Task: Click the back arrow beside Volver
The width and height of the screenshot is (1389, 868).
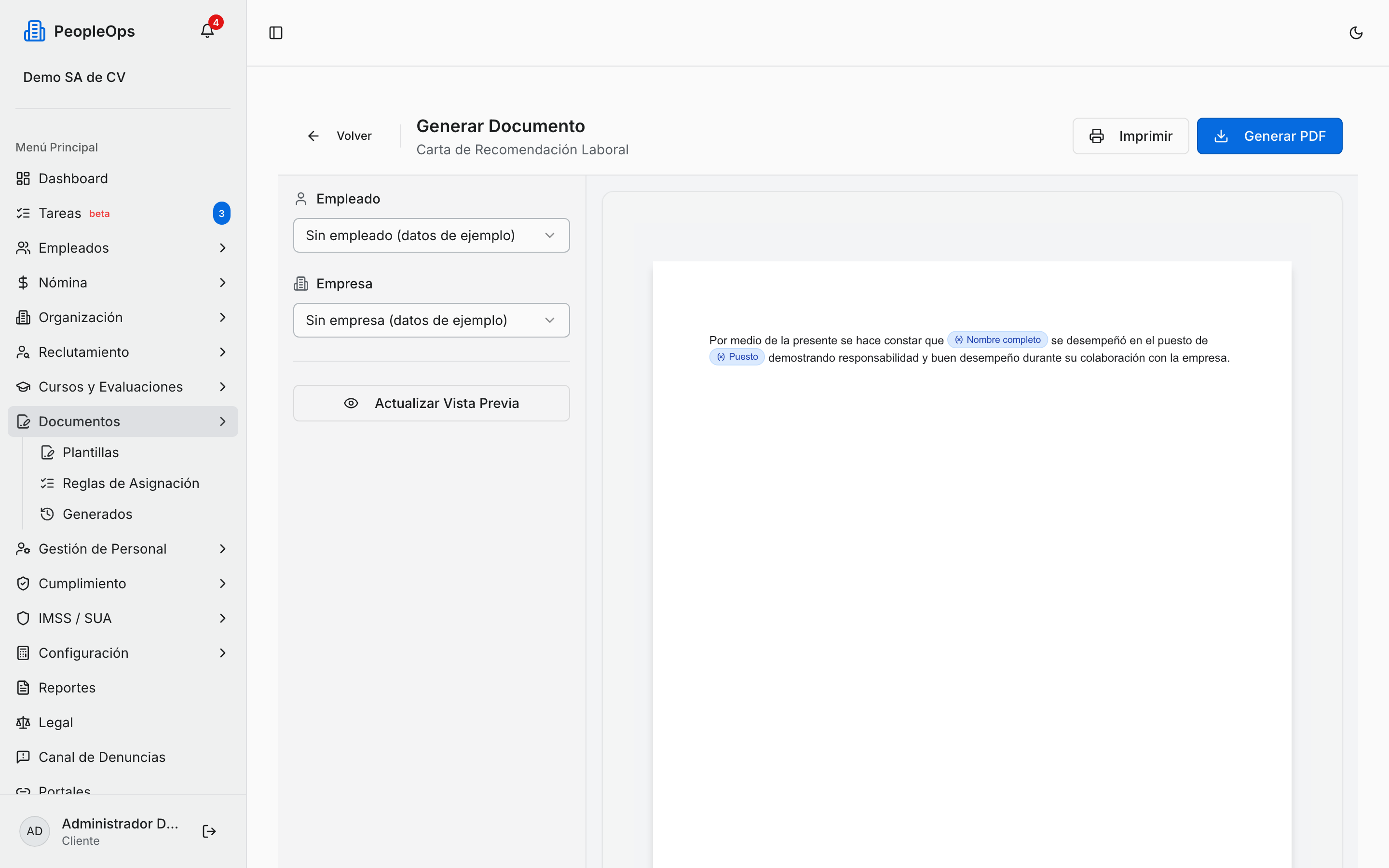Action: tap(313, 136)
